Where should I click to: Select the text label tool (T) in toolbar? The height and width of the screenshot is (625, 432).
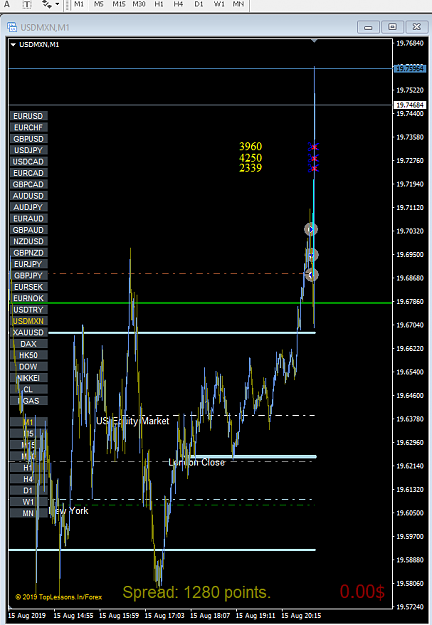pyautogui.click(x=27, y=4)
